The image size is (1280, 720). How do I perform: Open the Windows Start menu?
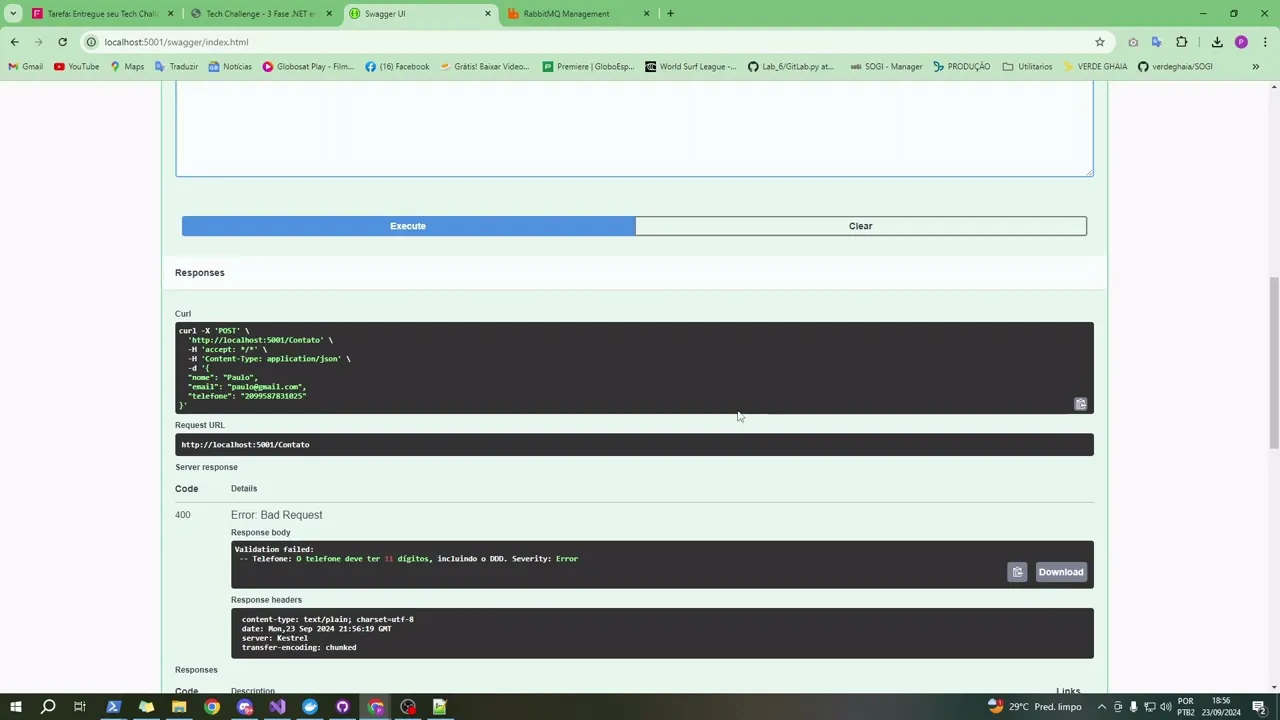pyautogui.click(x=16, y=707)
